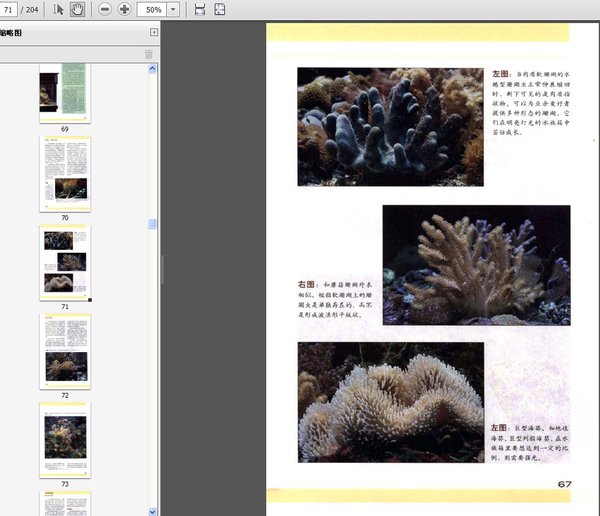Screen dimensions: 600x516
Task: Click the fit full page icon
Action: click(x=219, y=9)
